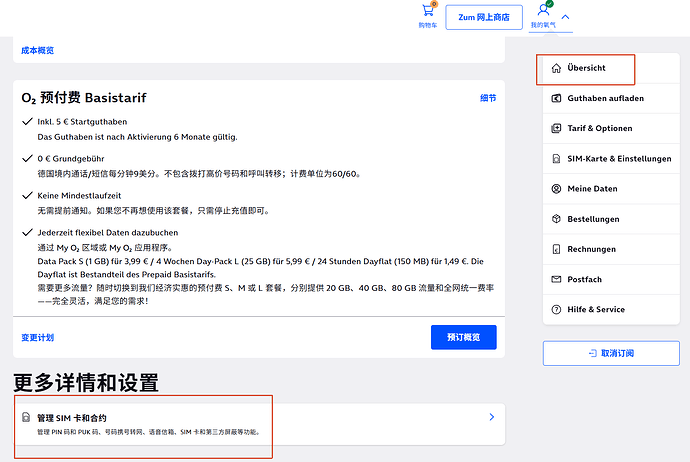Image resolution: width=690 pixels, height=462 pixels.
Task: Click the O₂ 预付费 Basistarif heading
Action: pyautogui.click(x=84, y=97)
